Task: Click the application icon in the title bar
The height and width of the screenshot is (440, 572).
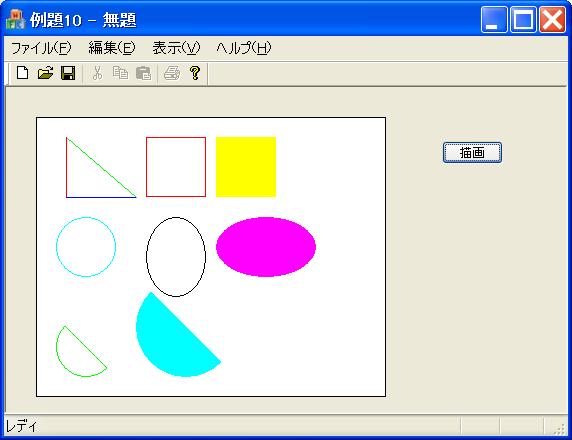Action: tap(15, 19)
